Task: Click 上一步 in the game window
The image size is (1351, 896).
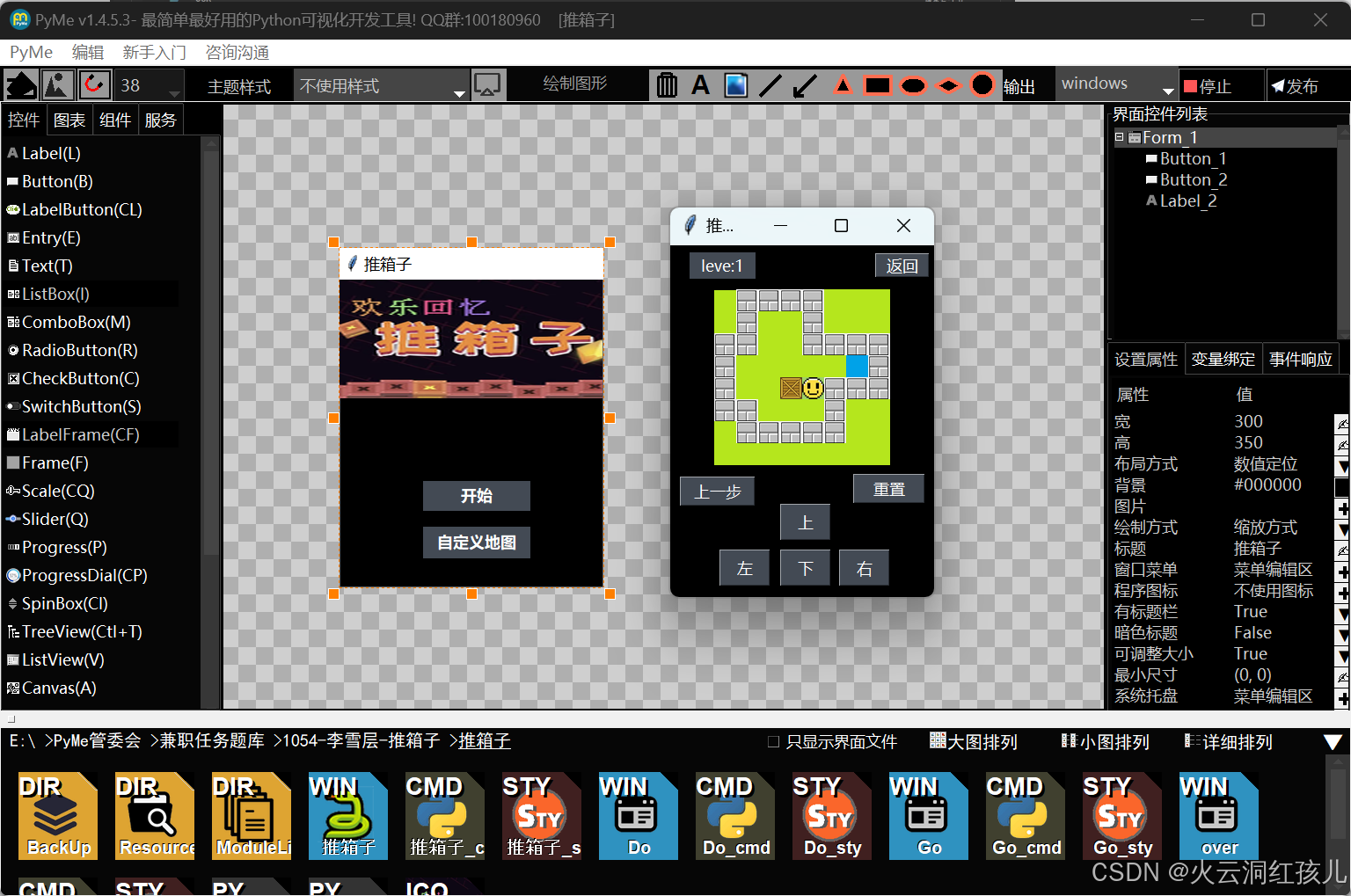Action: point(717,492)
